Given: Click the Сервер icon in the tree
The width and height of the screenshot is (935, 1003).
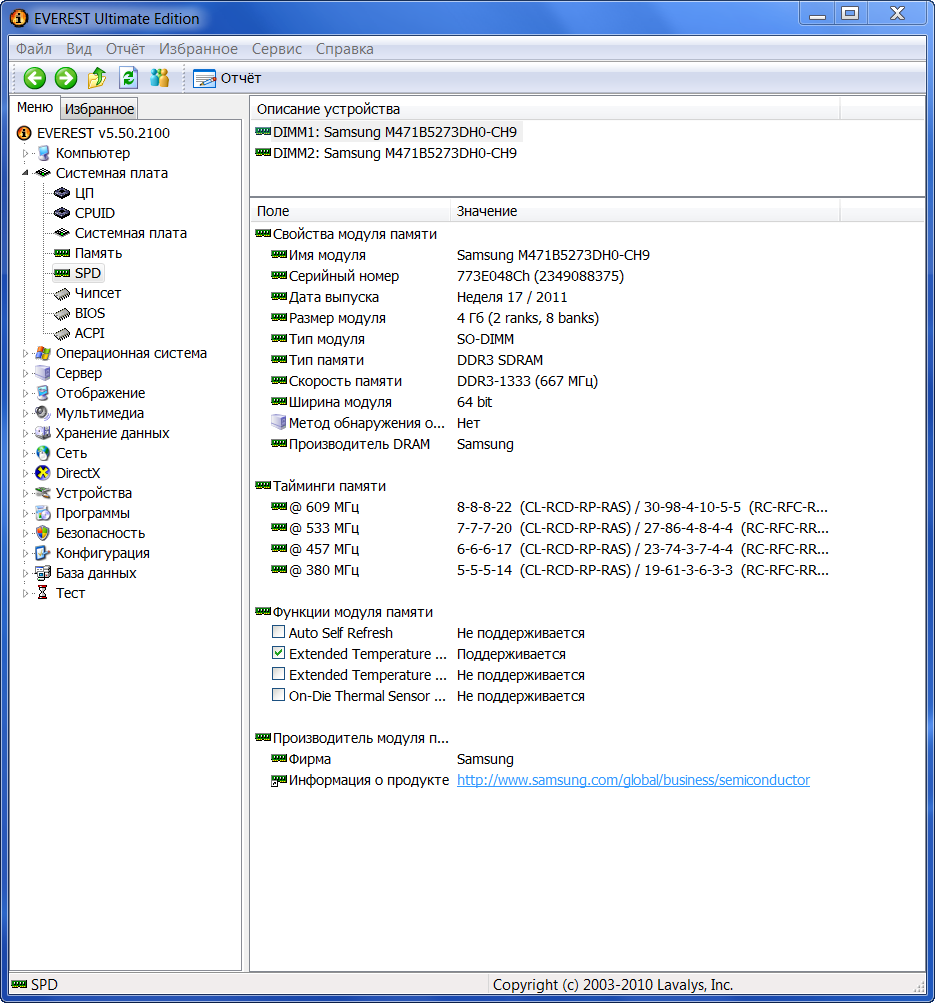Looking at the screenshot, I should (43, 373).
